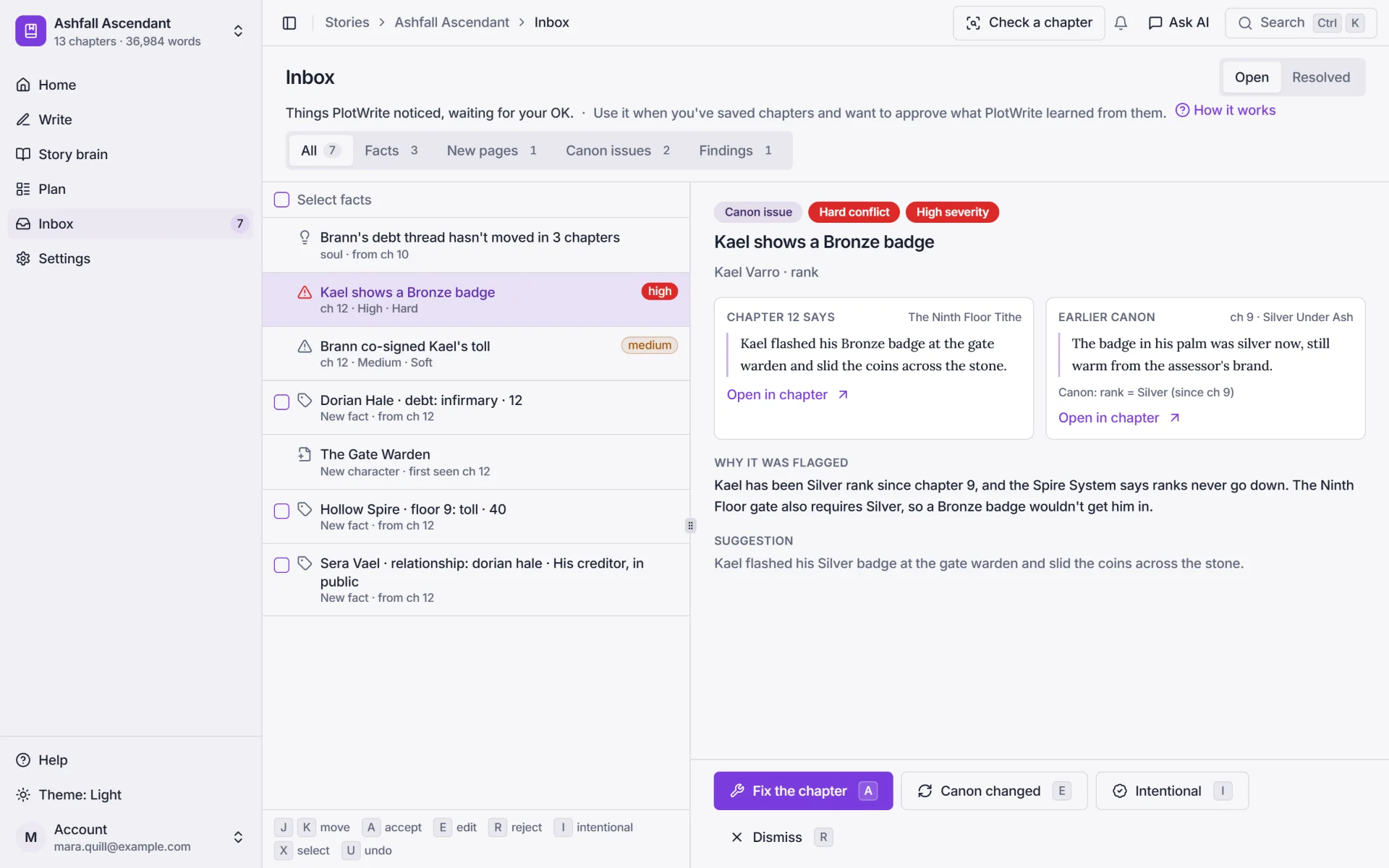
Task: Dismiss the canon issue
Action: (x=781, y=838)
